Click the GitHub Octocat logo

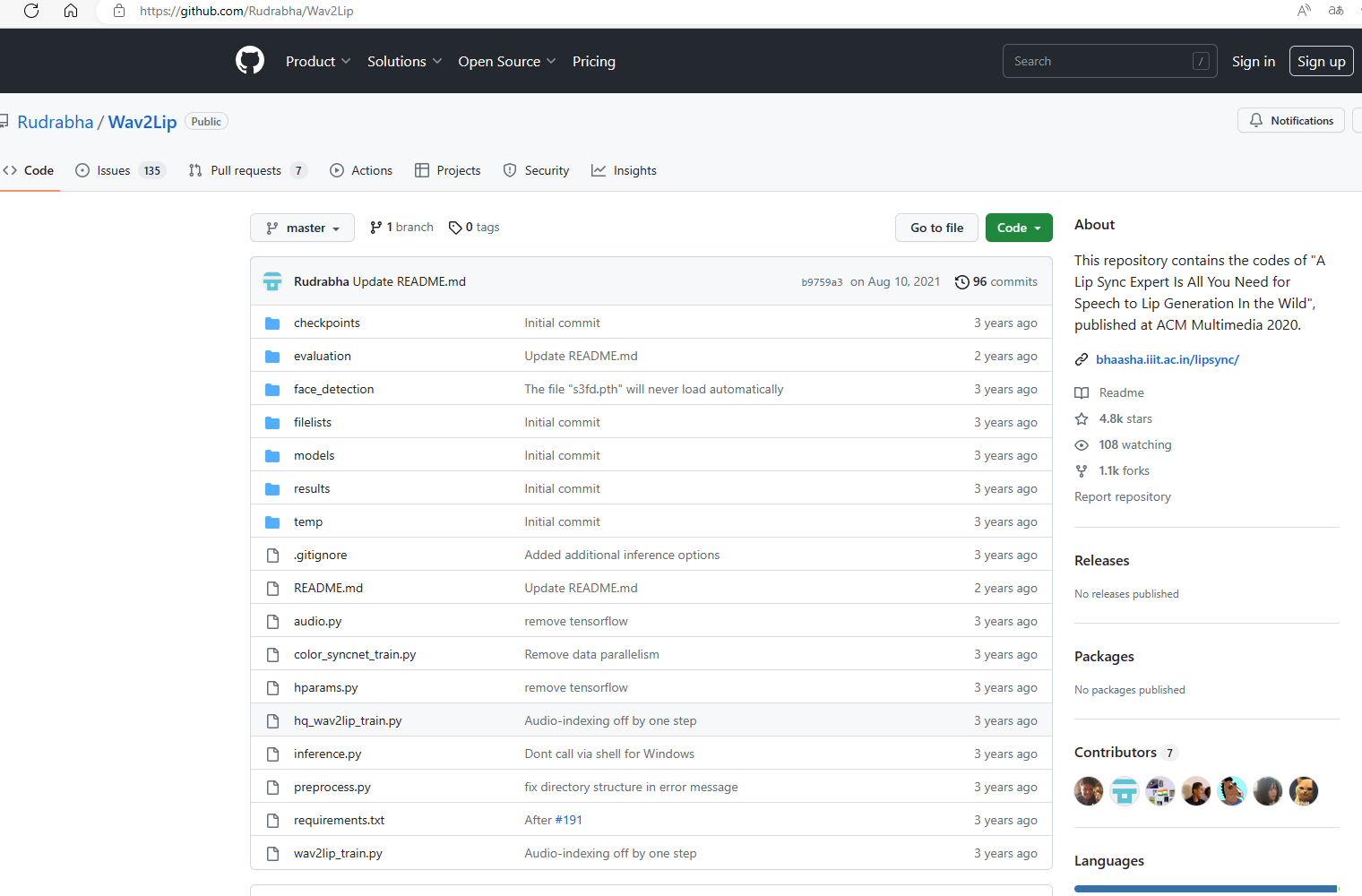[x=250, y=60]
